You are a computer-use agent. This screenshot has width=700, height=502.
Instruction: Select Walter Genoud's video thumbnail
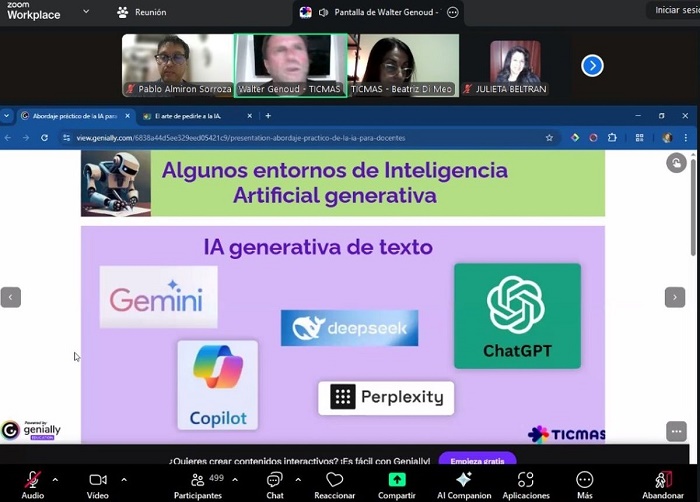(x=290, y=65)
